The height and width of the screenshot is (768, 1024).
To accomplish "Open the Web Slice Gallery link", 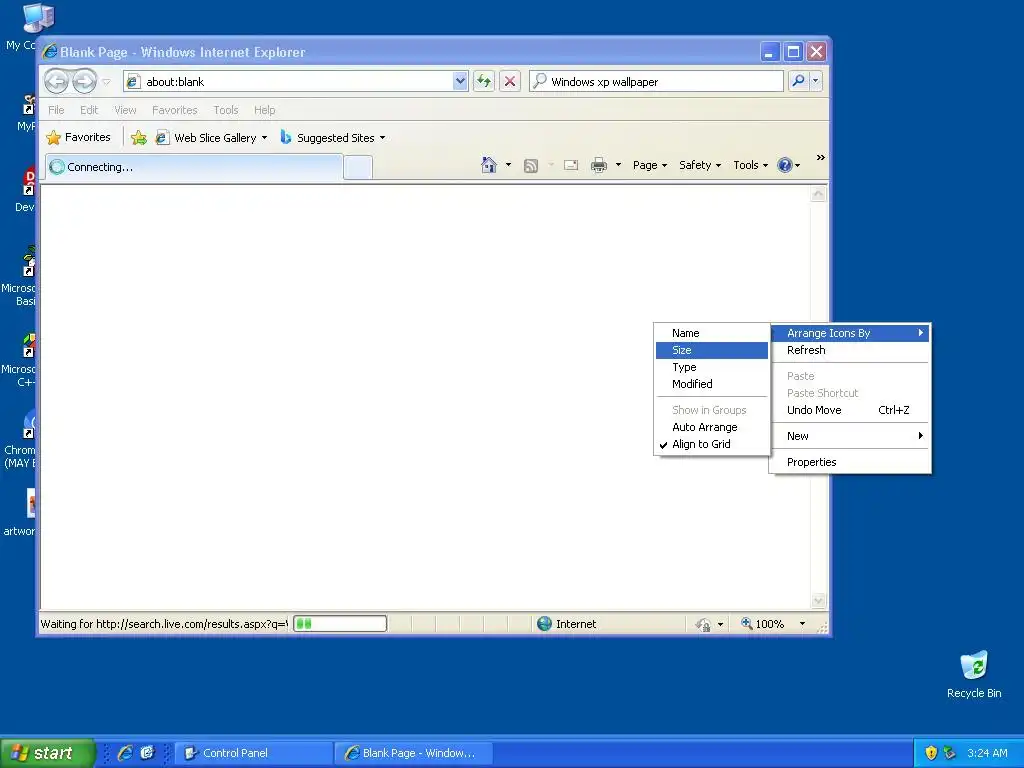I will (x=212, y=138).
